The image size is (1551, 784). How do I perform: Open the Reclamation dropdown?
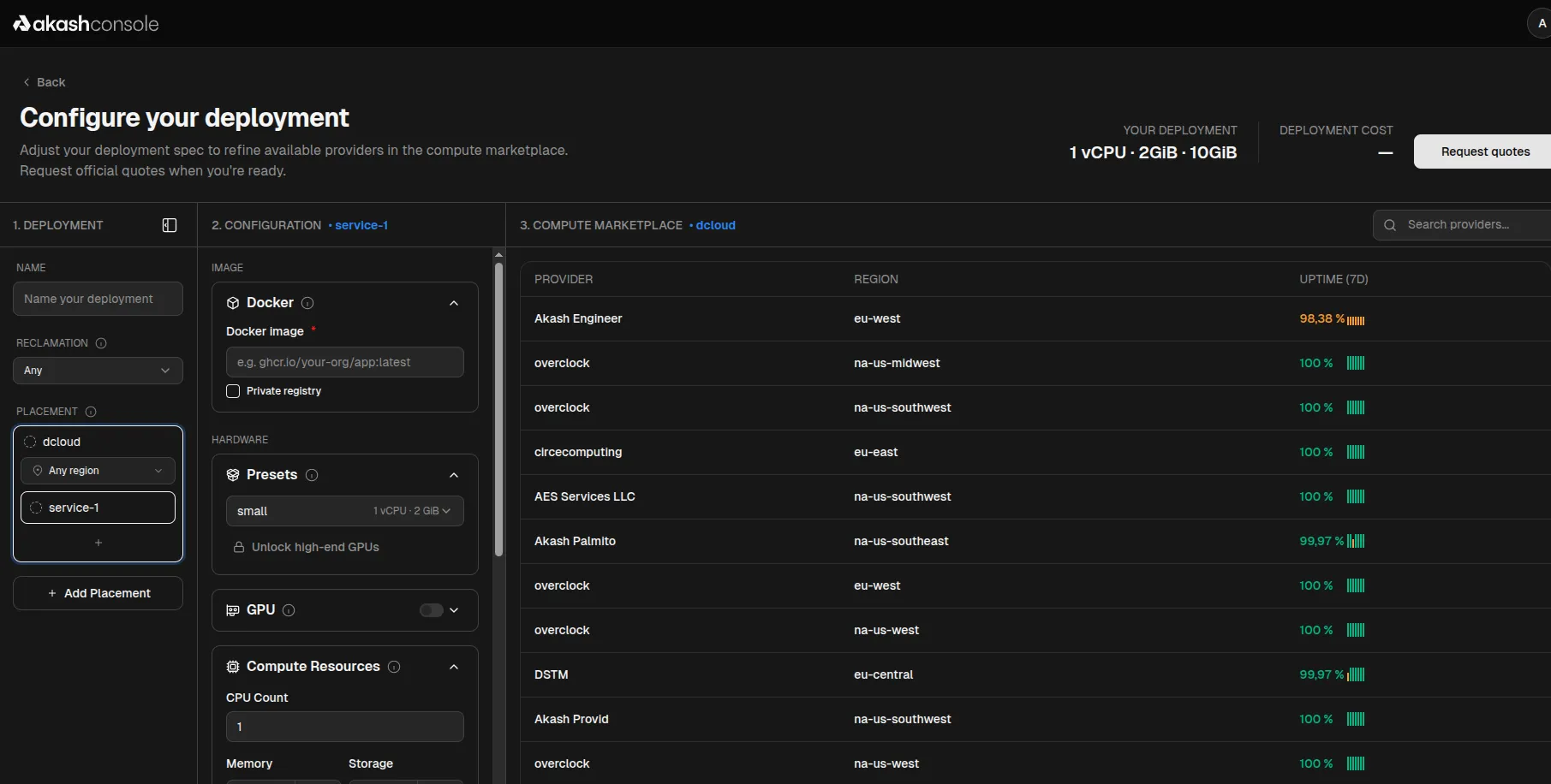(x=98, y=371)
